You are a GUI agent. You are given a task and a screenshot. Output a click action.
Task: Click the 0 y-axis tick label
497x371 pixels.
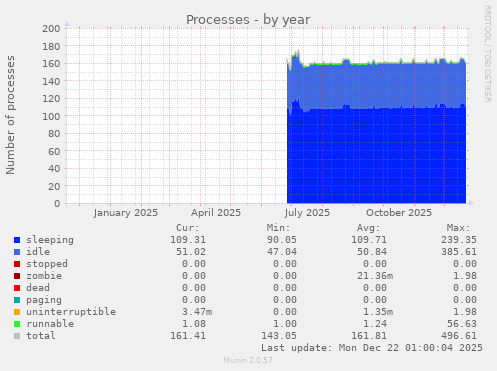[57, 204]
